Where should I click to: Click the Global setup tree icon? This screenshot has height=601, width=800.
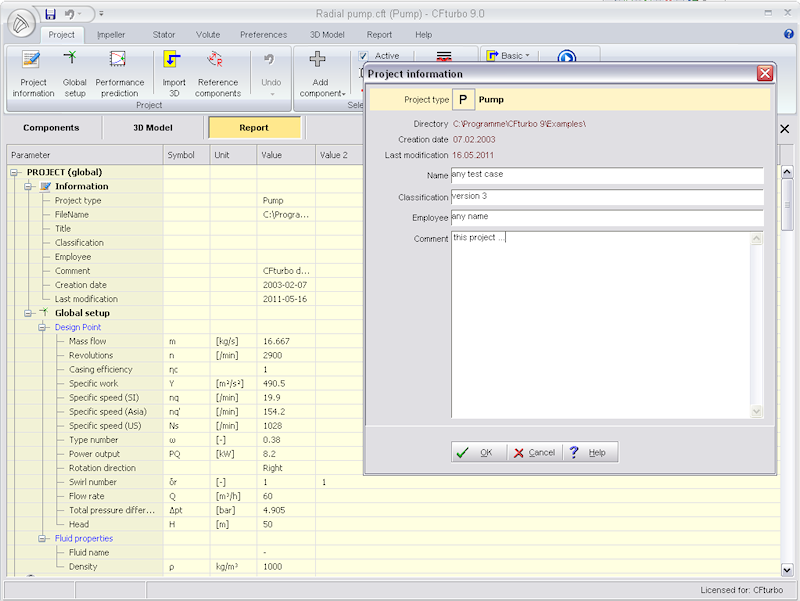point(44,313)
